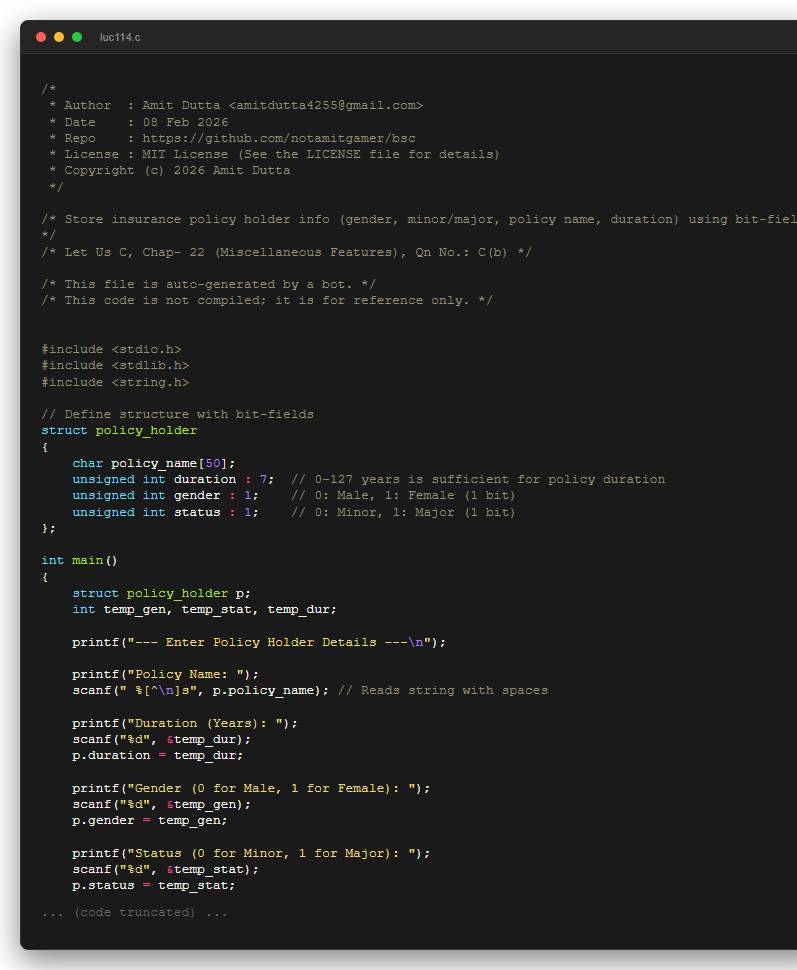Screen dimensions: 797x970
Task: Click the printf 'Gender (0 for Male...' line
Action: click(x=251, y=788)
